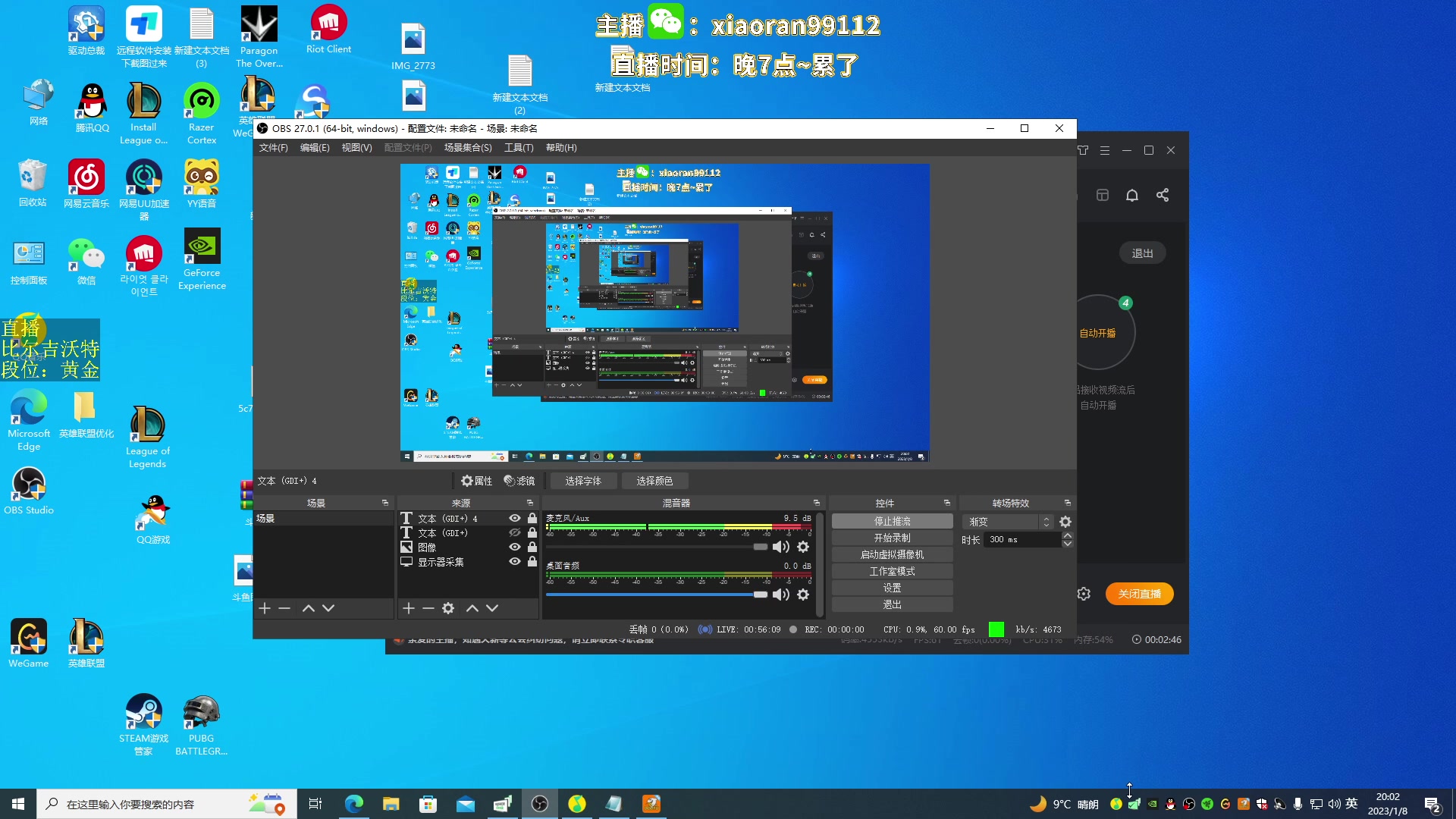Click 开始录制 button

893,538
